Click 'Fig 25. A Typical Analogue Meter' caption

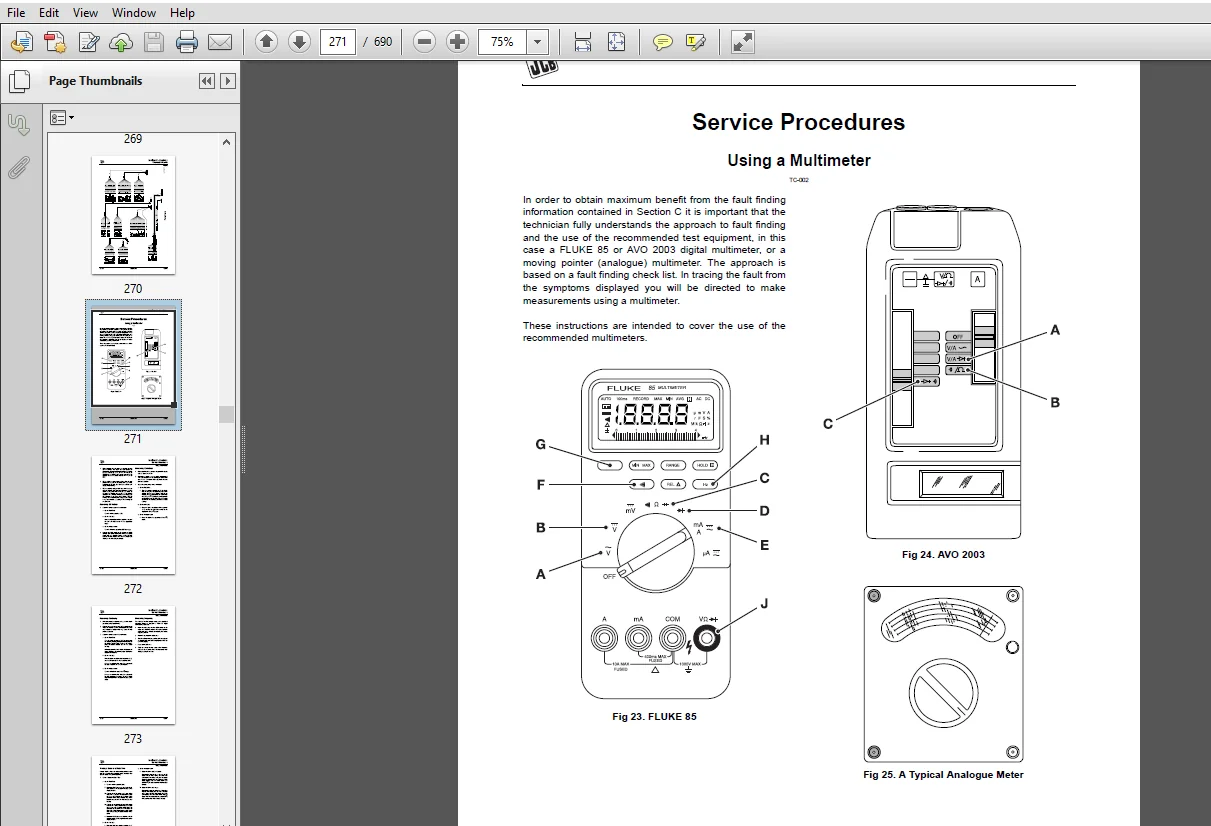tap(943, 775)
